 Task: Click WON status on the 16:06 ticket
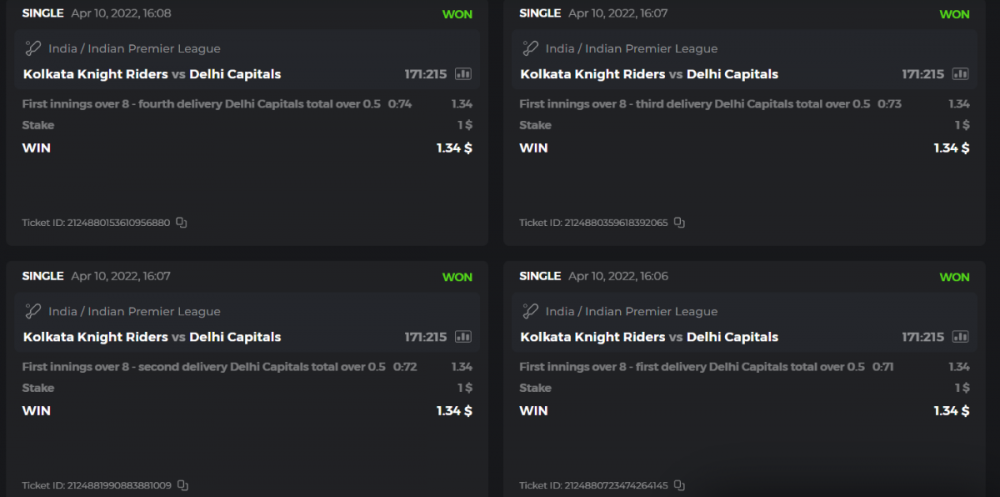pos(954,277)
